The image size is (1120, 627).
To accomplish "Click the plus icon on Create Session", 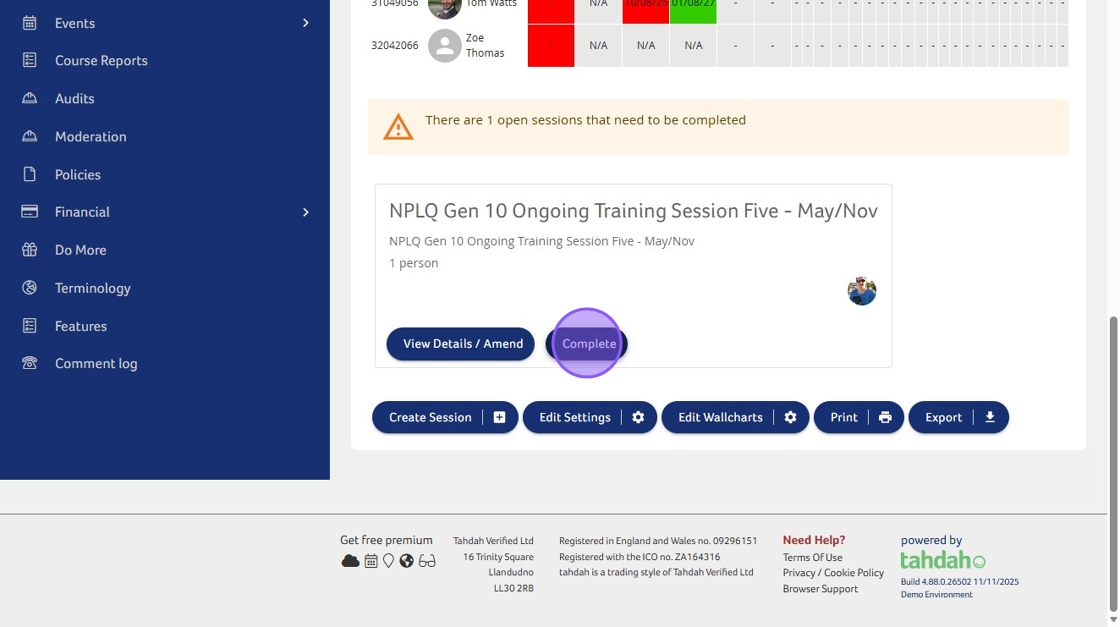I will (499, 417).
